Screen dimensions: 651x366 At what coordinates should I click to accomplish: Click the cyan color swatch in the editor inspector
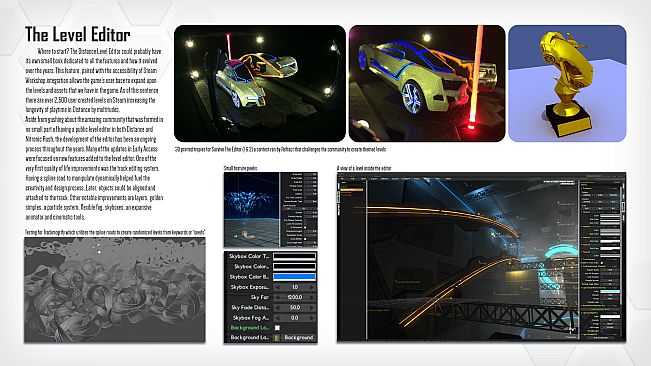(x=610, y=291)
